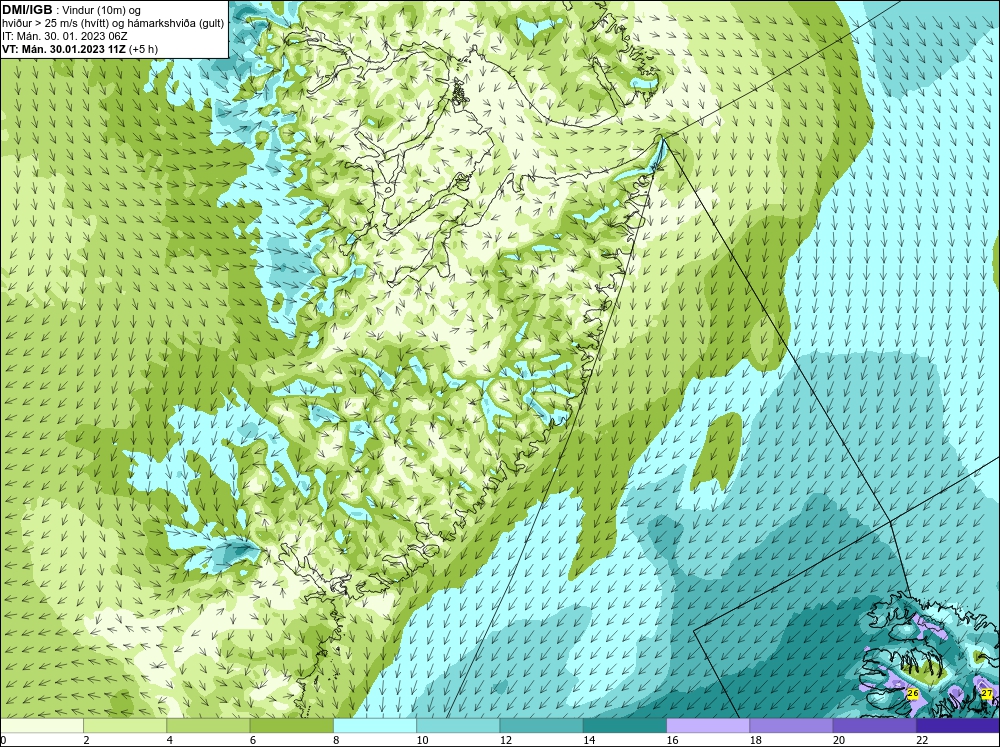Image resolution: width=1000 pixels, height=747 pixels.
Task: Click the 6–8 m/s olive green legend swatch
Action: 291,725
